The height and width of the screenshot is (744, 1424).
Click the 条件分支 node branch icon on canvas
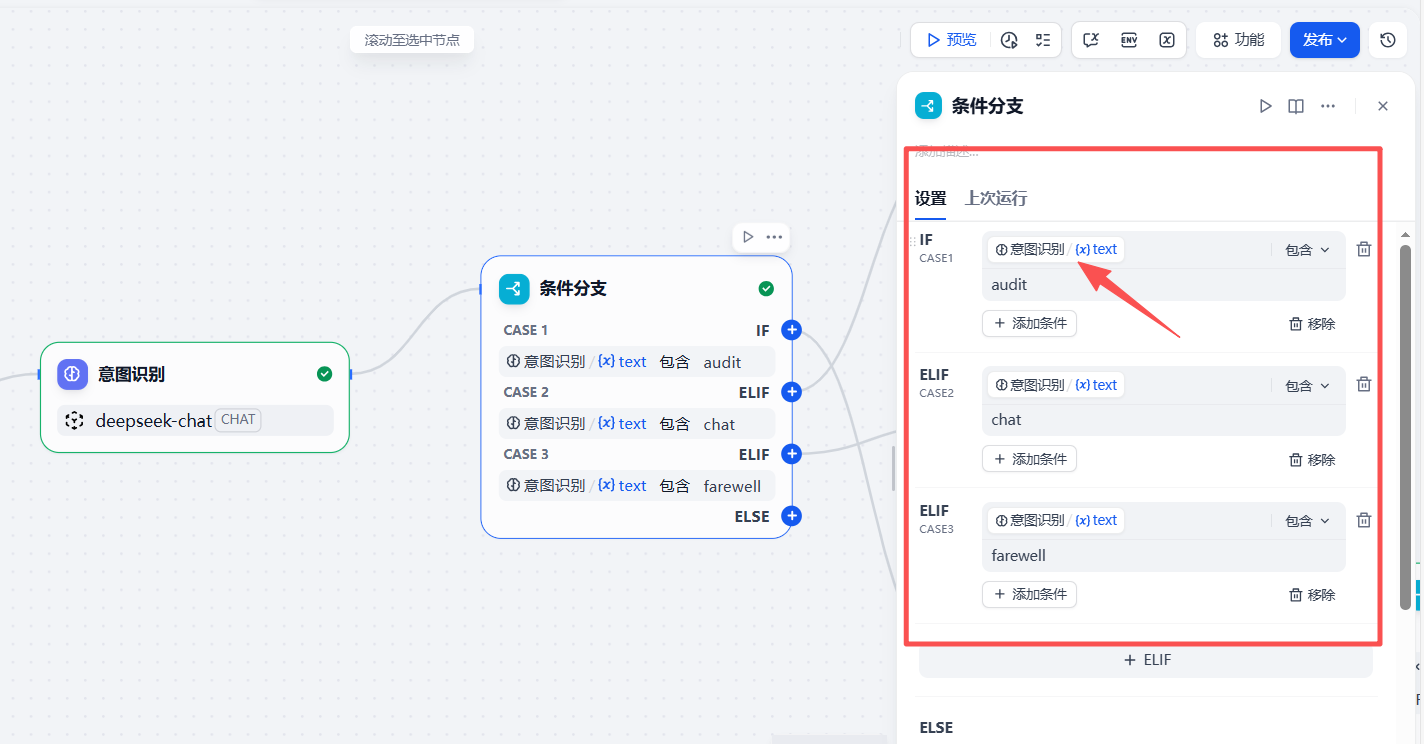[x=514, y=289]
